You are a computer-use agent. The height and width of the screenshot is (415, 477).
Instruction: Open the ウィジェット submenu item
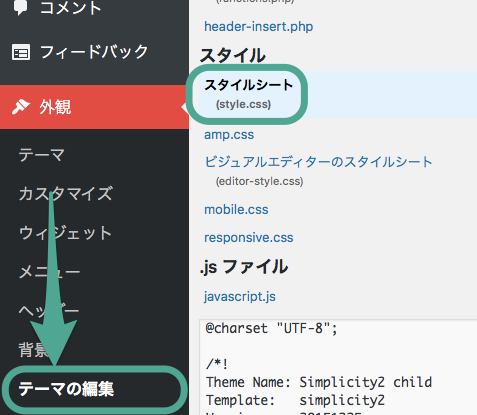click(65, 233)
